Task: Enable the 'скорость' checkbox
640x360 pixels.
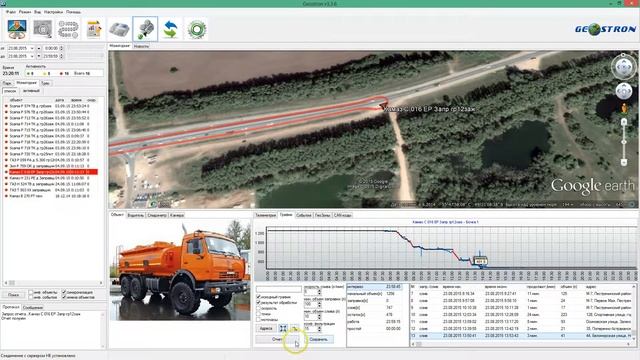Action: pyautogui.click(x=258, y=309)
